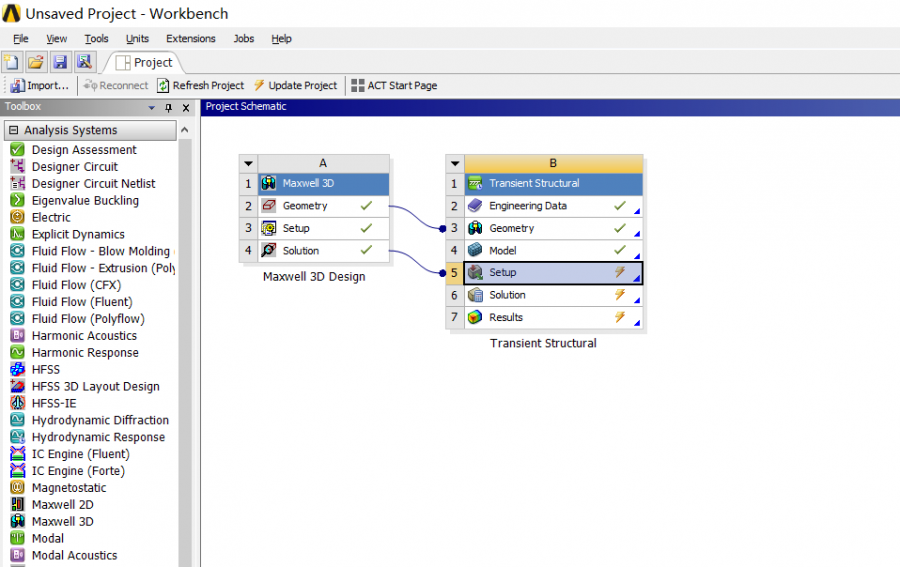
Task: Select the Maxwell 3D Geometry cell icon
Action: [x=268, y=206]
